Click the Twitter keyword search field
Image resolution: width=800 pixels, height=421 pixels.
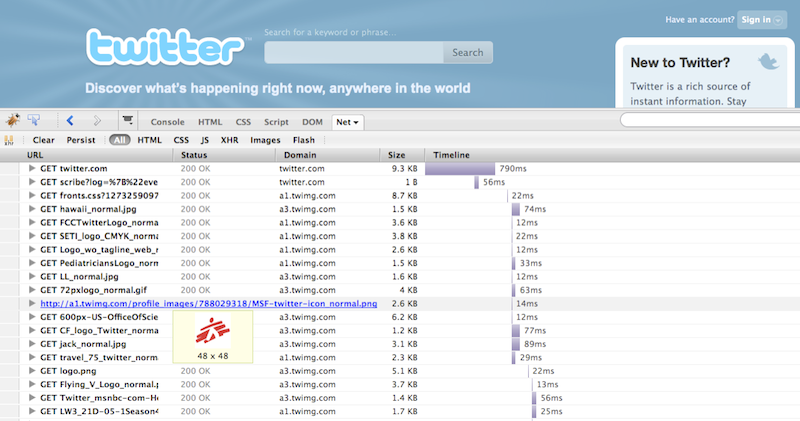pos(354,53)
